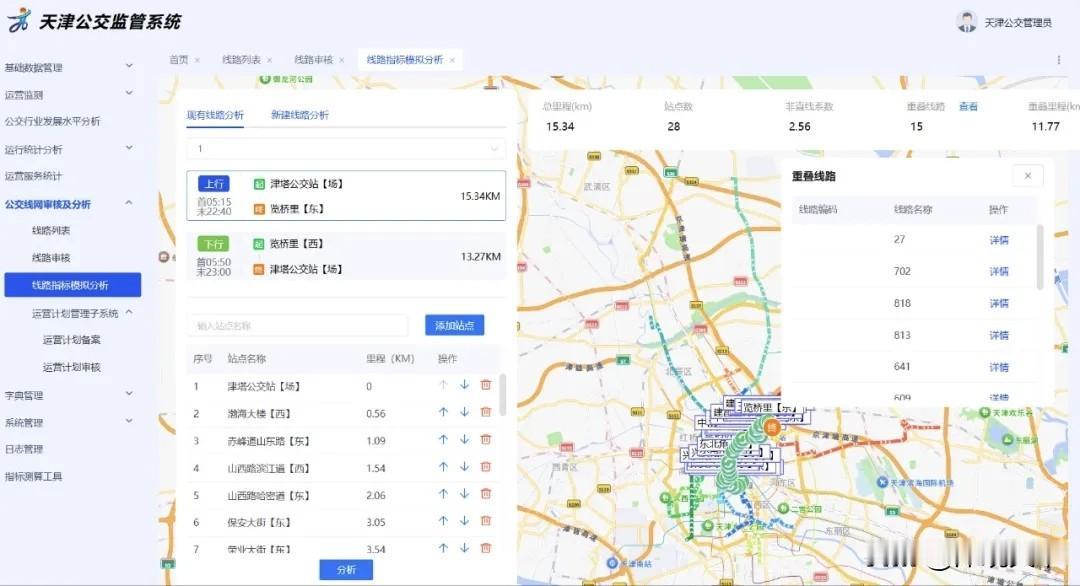This screenshot has height=586, width=1080.
Task: Expand 运行统计分析 menu
Action: 129,148
